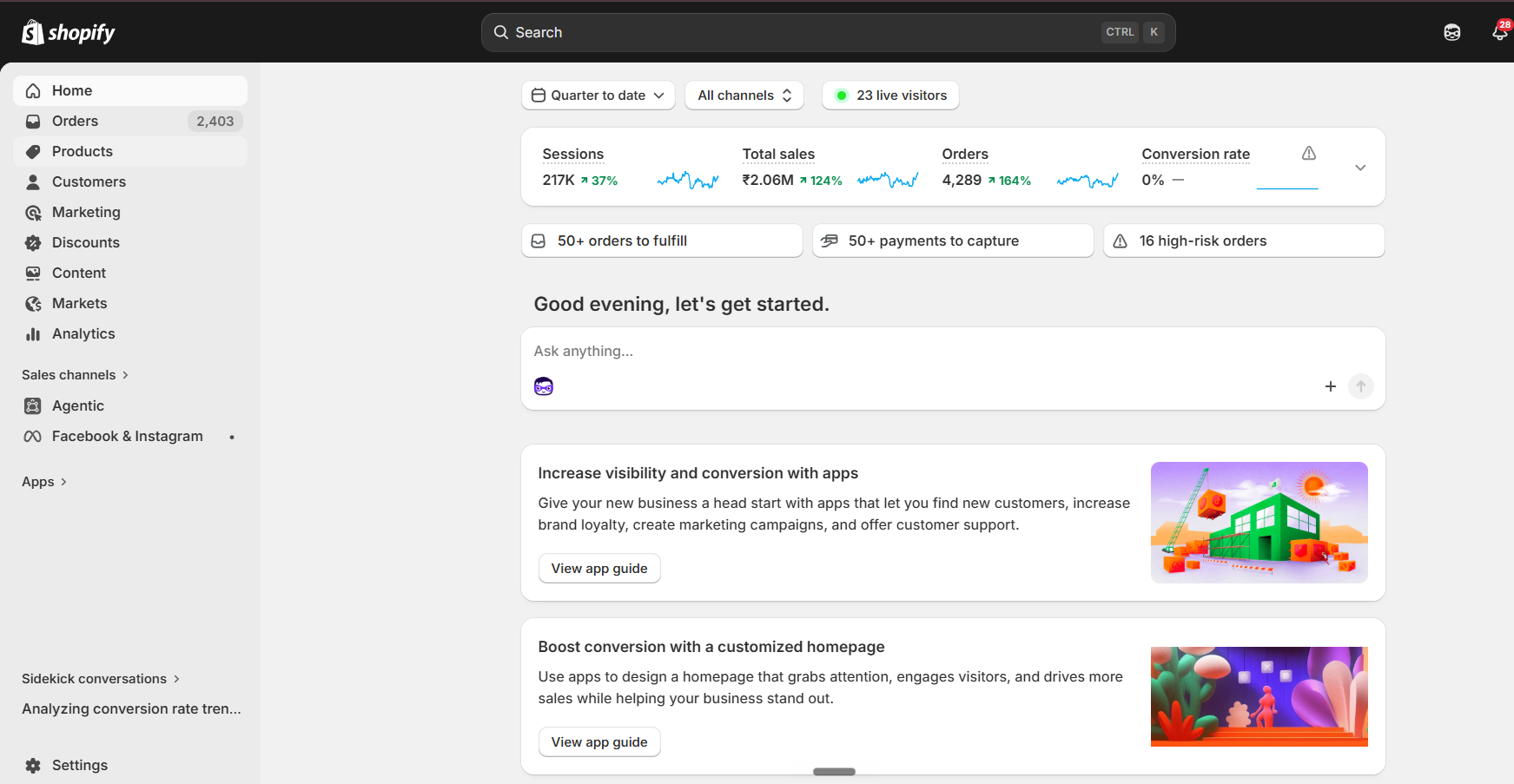Click the Sessions sparkline chart

688,180
